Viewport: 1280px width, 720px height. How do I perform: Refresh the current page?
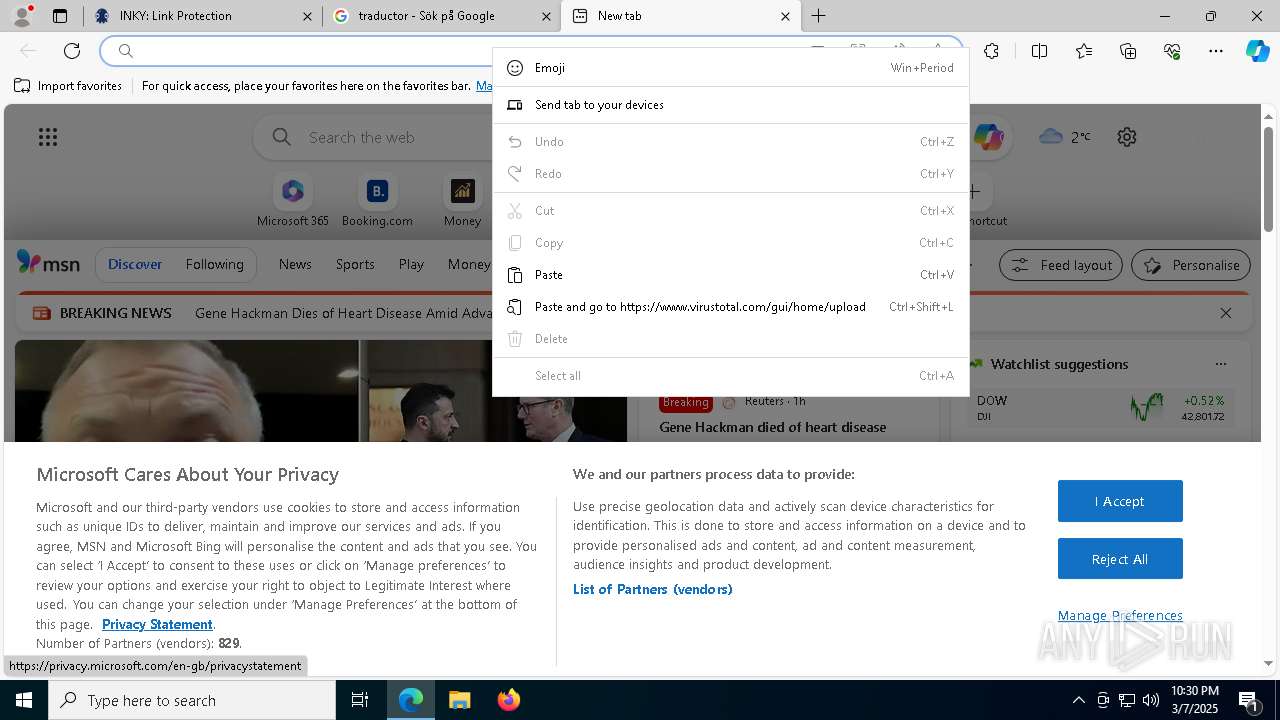(x=72, y=51)
